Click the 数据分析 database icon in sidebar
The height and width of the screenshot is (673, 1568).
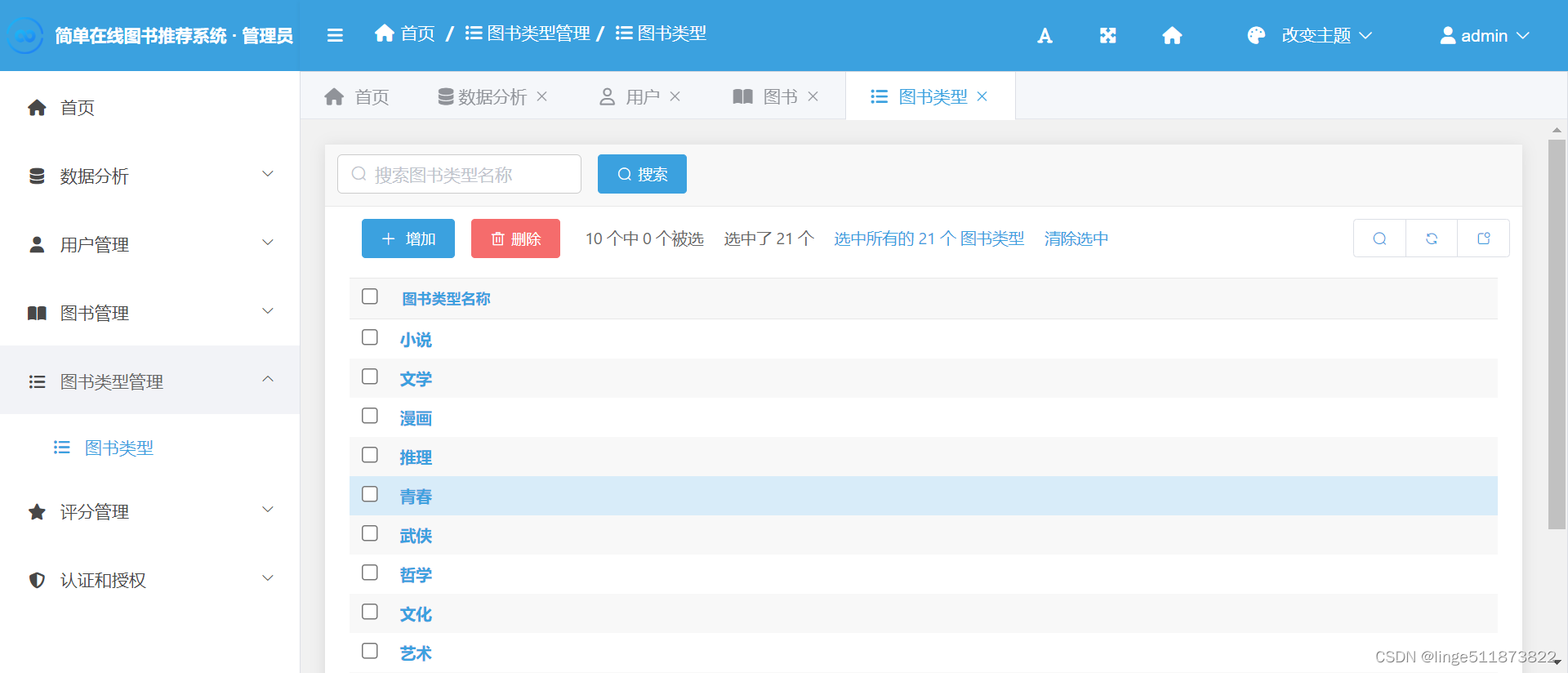(37, 176)
